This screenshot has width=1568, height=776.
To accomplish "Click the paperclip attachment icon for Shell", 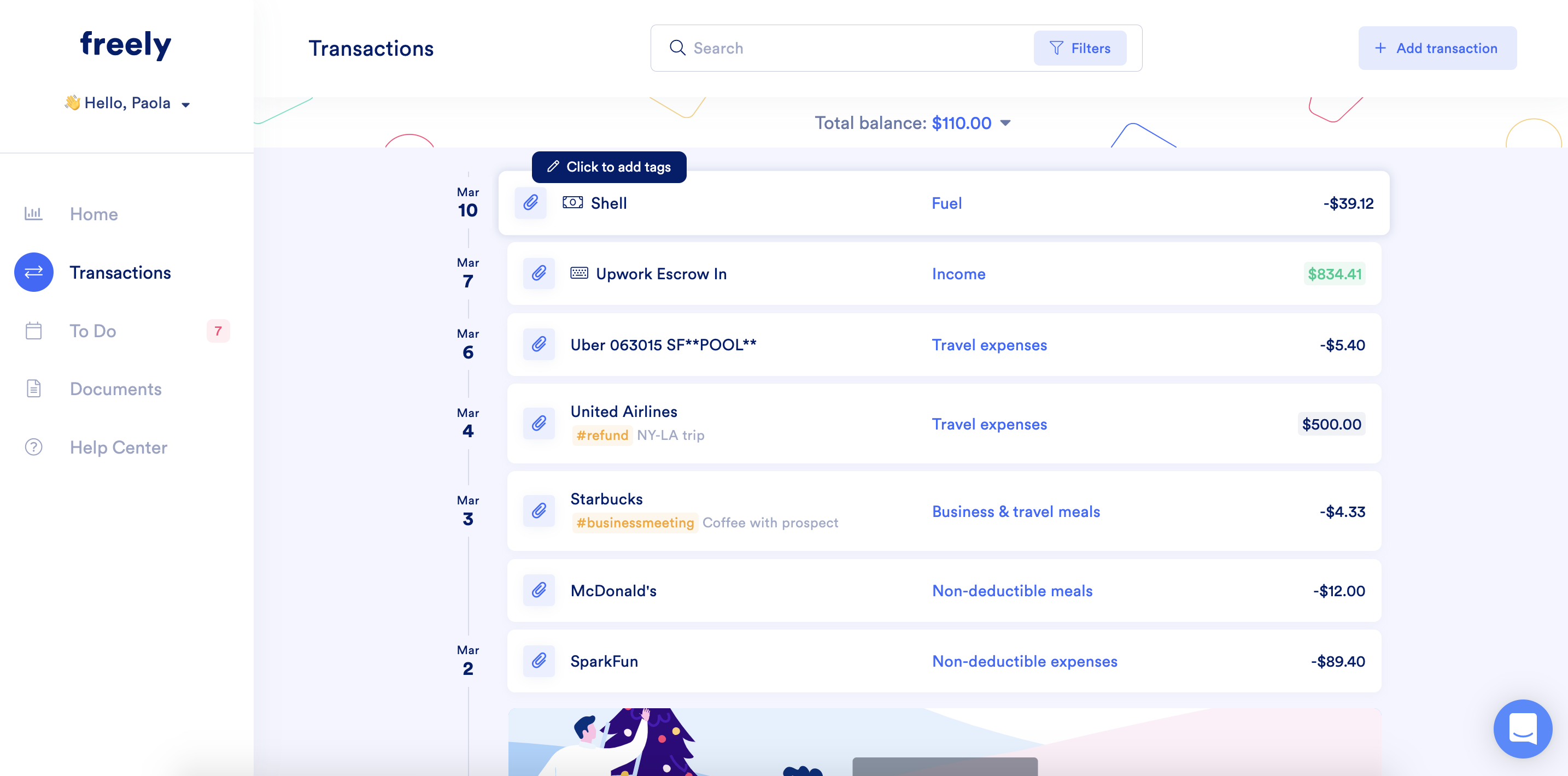I will pos(530,203).
